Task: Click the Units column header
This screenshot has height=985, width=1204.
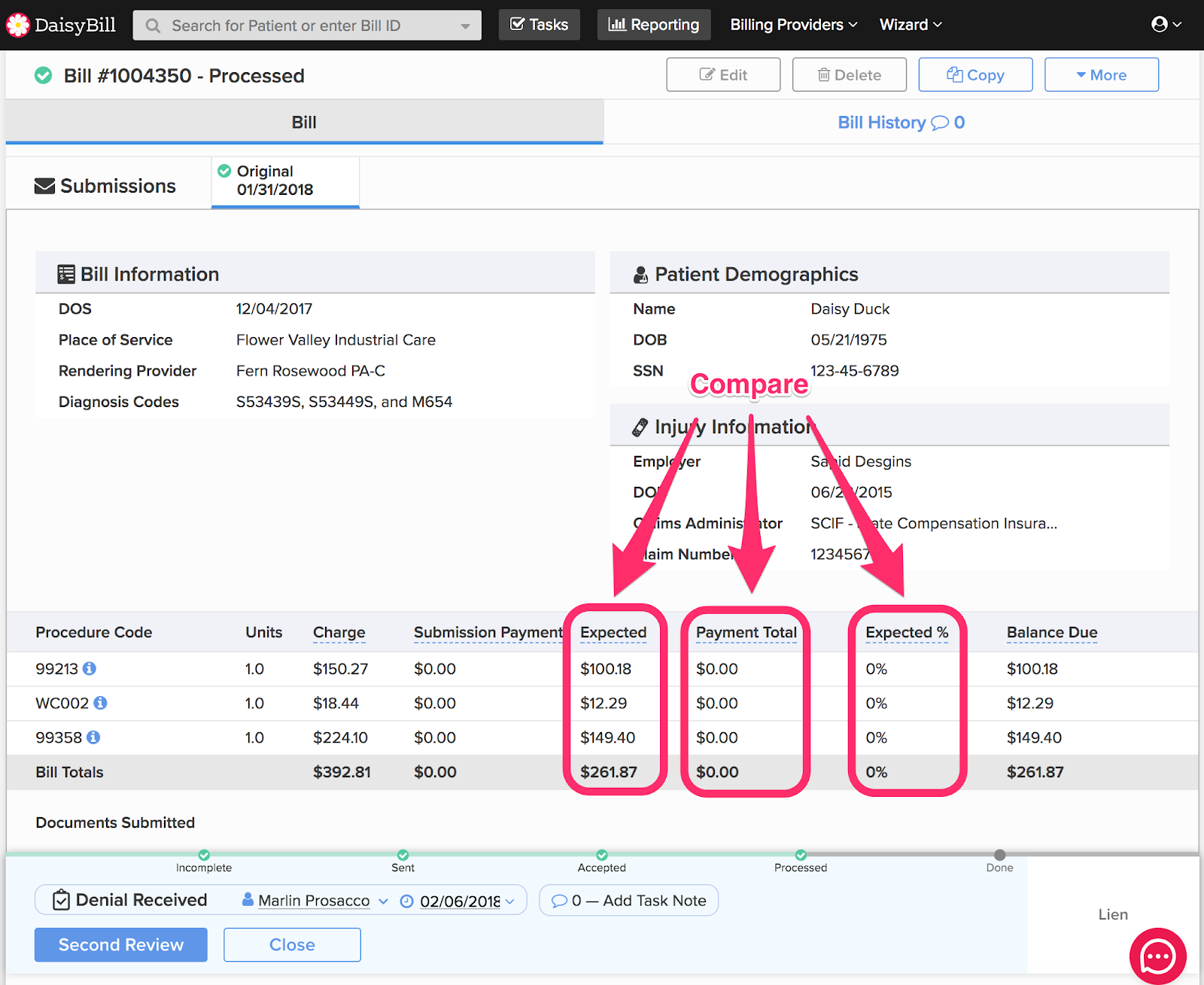Action: 264,632
